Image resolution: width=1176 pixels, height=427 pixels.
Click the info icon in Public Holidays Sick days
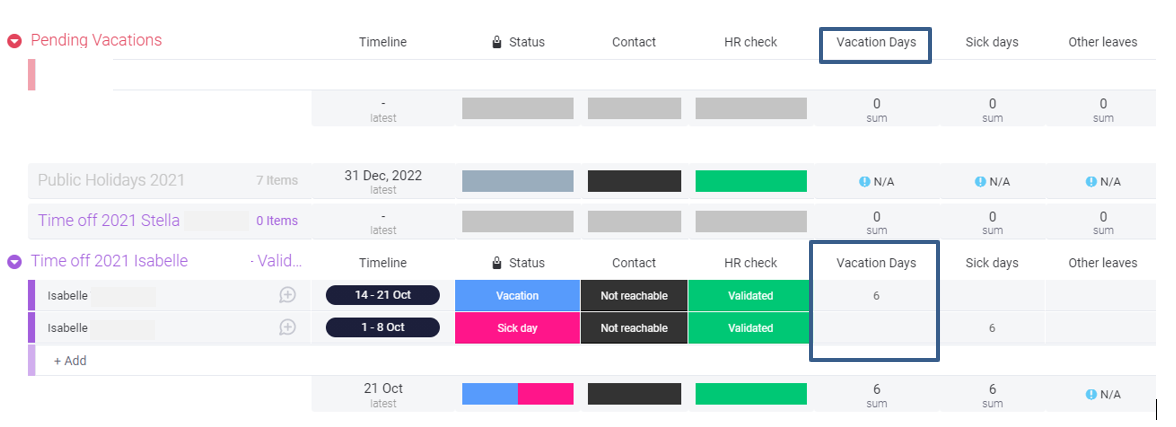981,182
